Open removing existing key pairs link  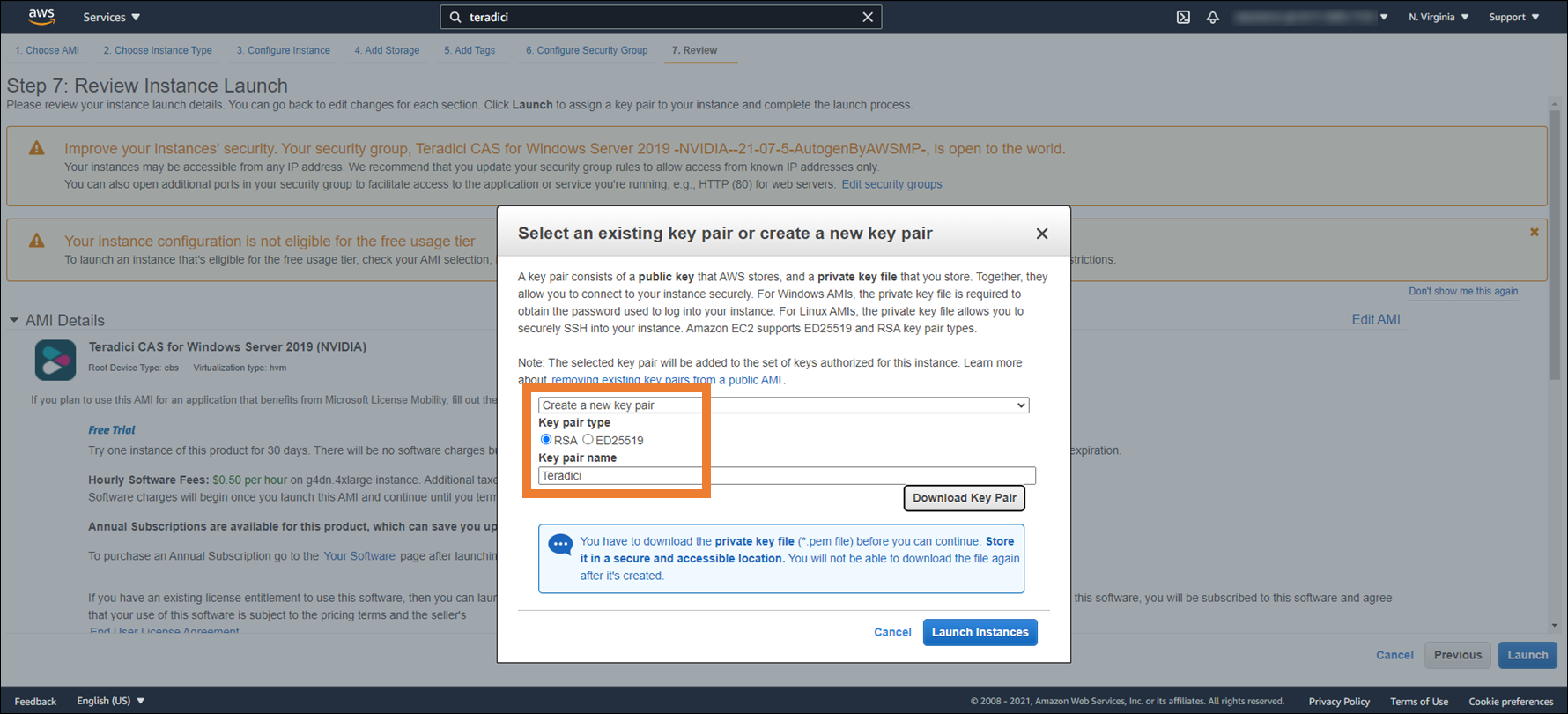point(666,380)
